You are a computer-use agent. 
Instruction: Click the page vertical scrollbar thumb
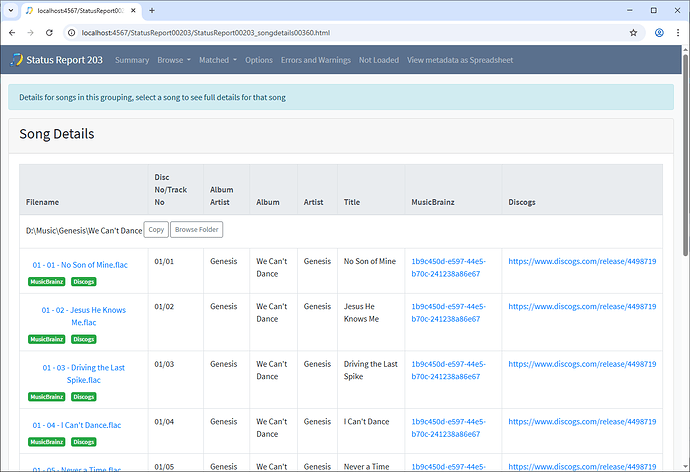(685, 155)
